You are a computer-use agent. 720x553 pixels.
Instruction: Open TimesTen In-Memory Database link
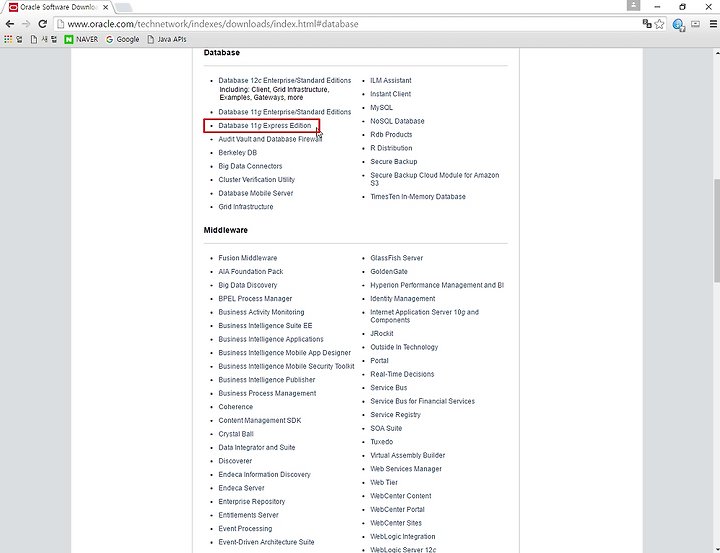point(418,197)
